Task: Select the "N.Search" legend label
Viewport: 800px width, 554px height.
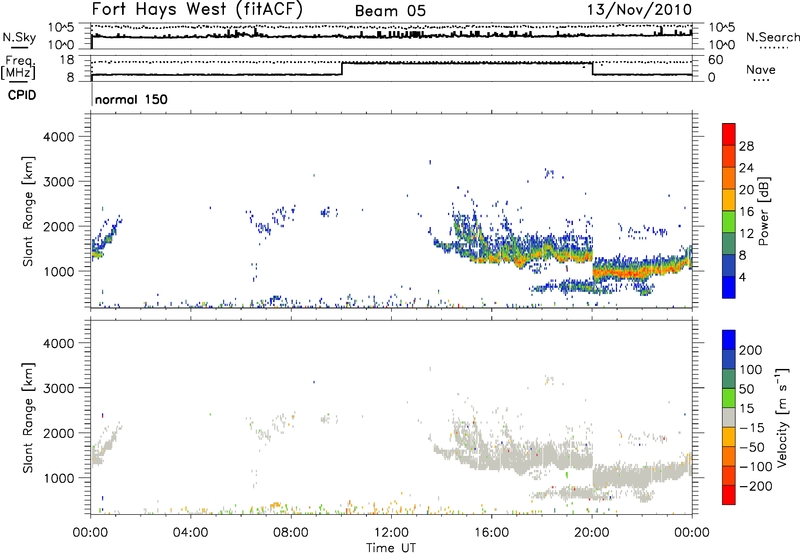Action: click(x=772, y=37)
